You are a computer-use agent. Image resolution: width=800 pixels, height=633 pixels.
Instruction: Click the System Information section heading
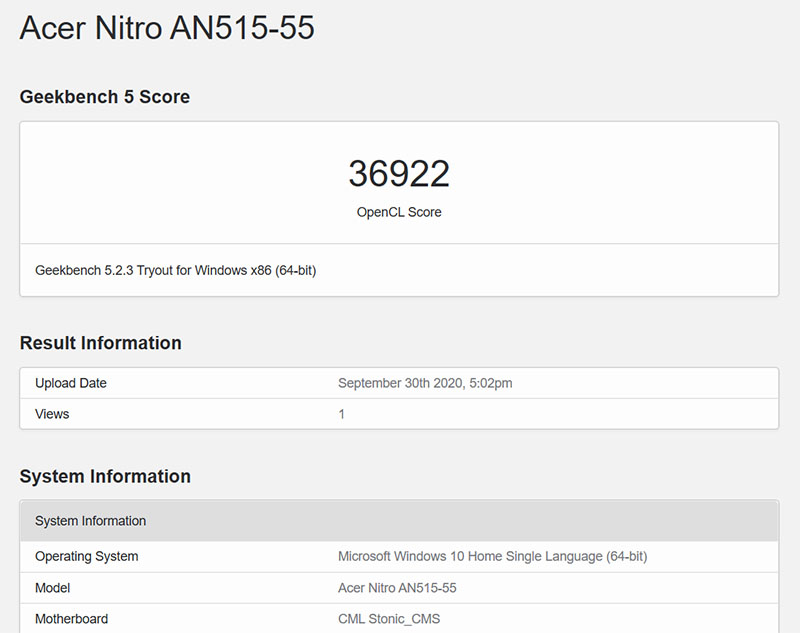click(105, 477)
